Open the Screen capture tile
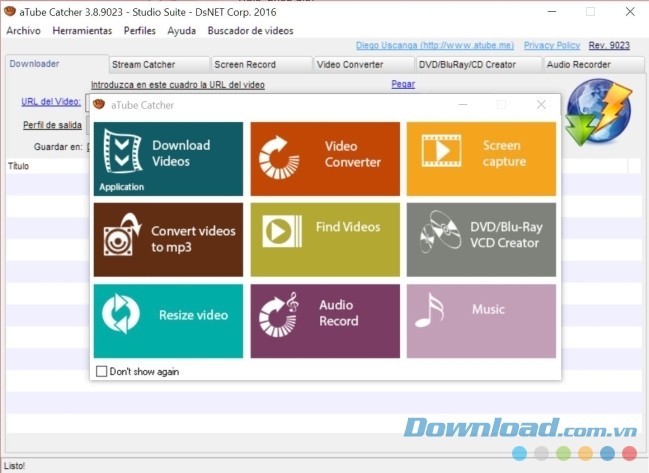This screenshot has height=473, width=649. (481, 159)
